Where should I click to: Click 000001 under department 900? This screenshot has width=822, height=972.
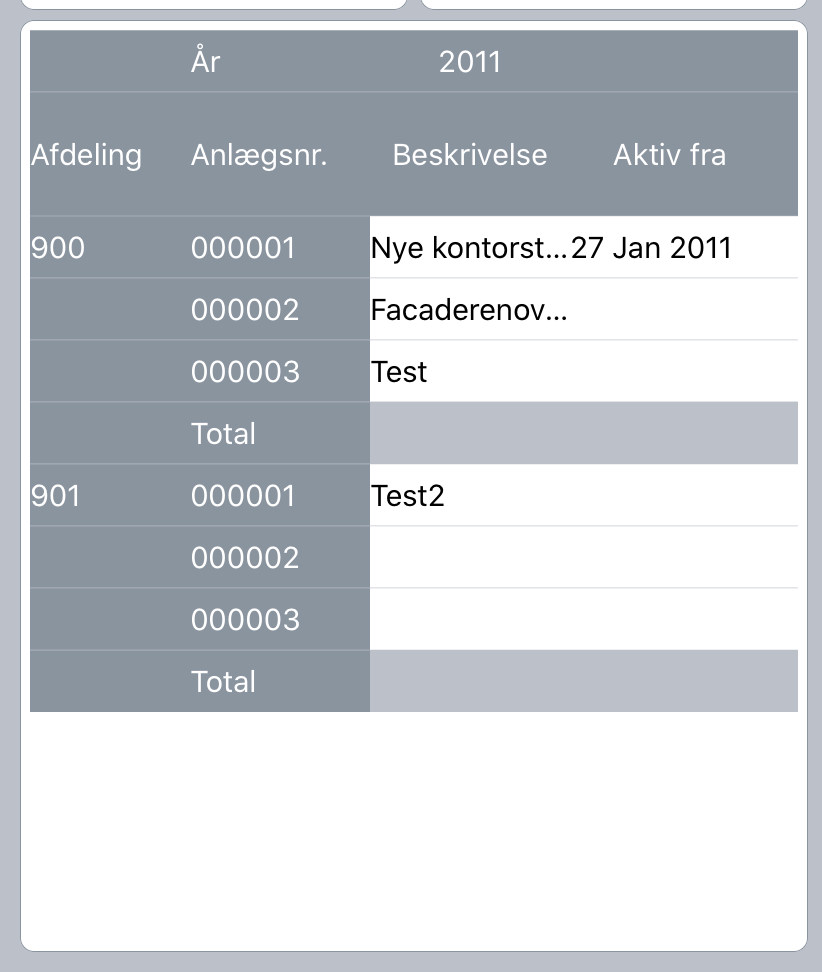click(x=244, y=248)
